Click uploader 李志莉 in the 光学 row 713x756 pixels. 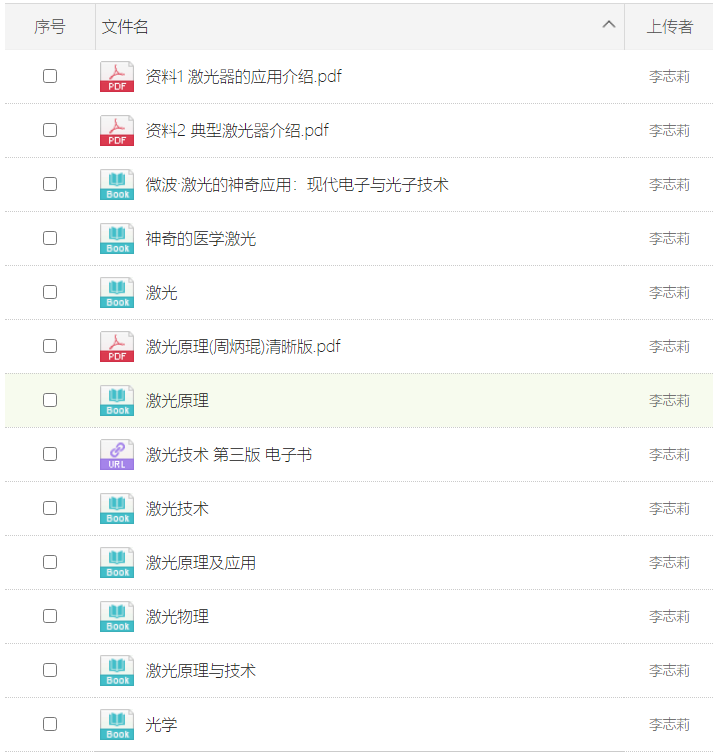pos(669,725)
